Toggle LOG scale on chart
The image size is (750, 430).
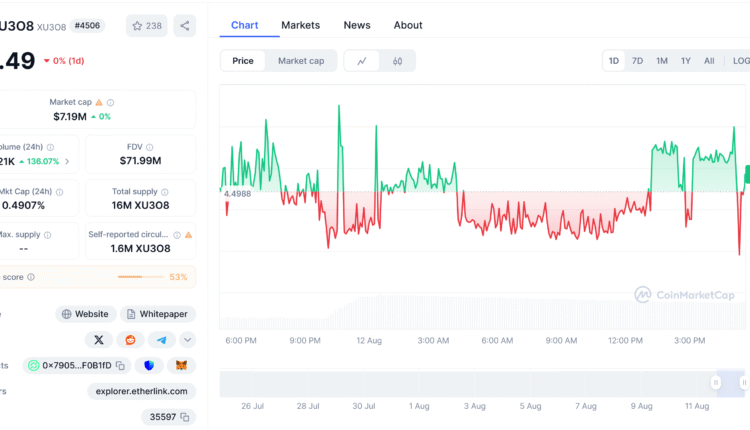point(740,61)
